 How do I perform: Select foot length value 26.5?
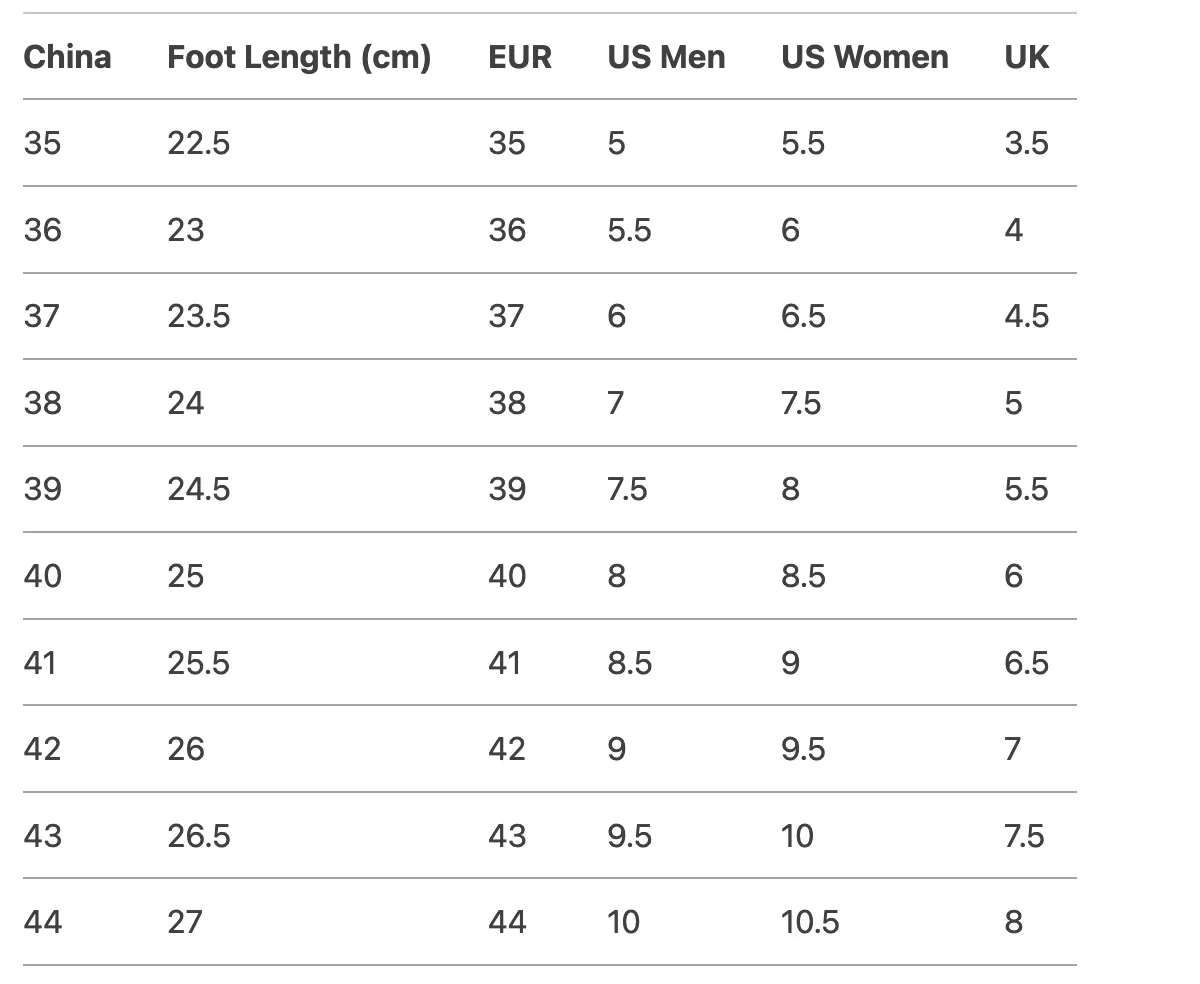tap(198, 835)
